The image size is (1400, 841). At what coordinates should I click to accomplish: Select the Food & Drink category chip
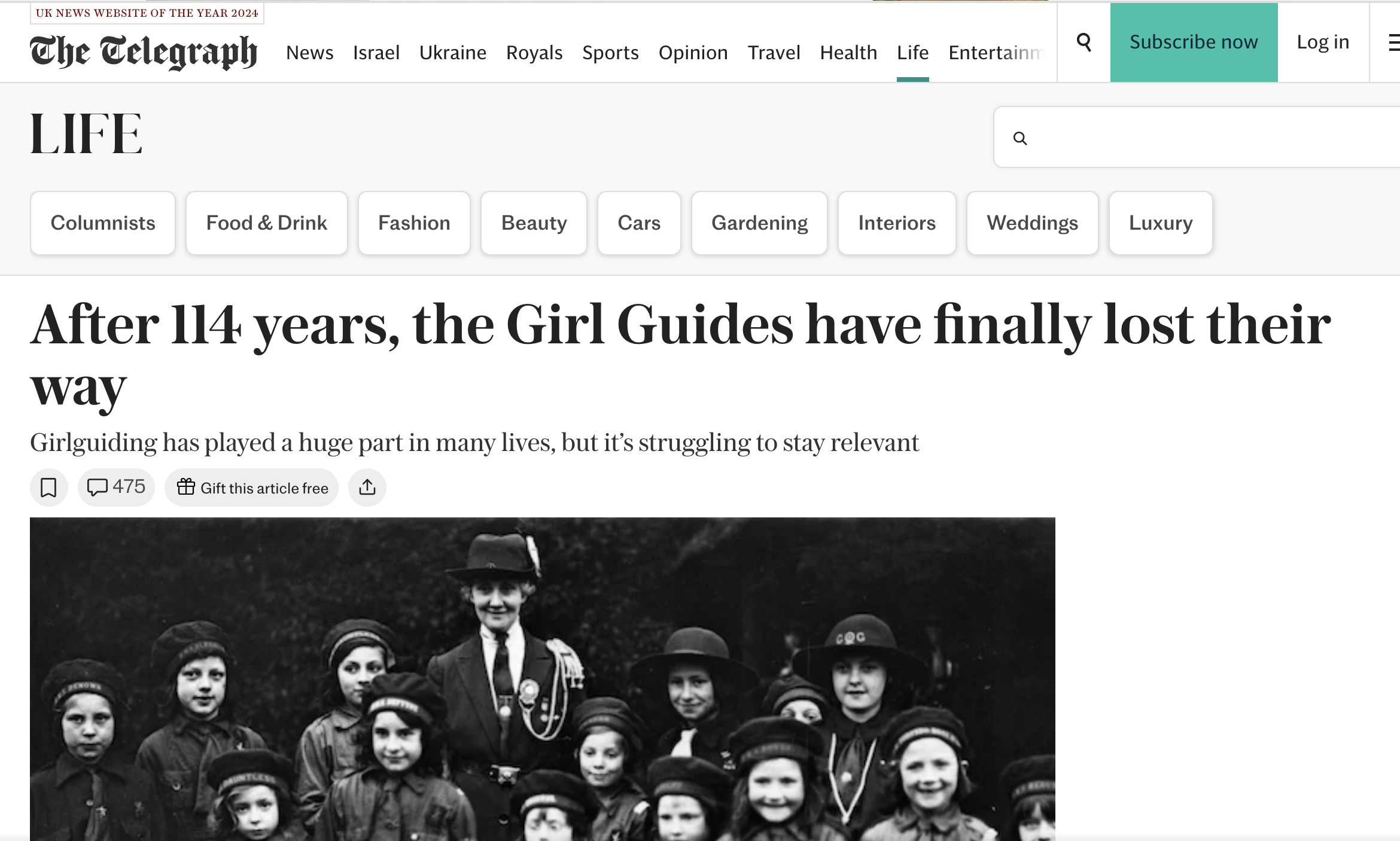(x=266, y=223)
